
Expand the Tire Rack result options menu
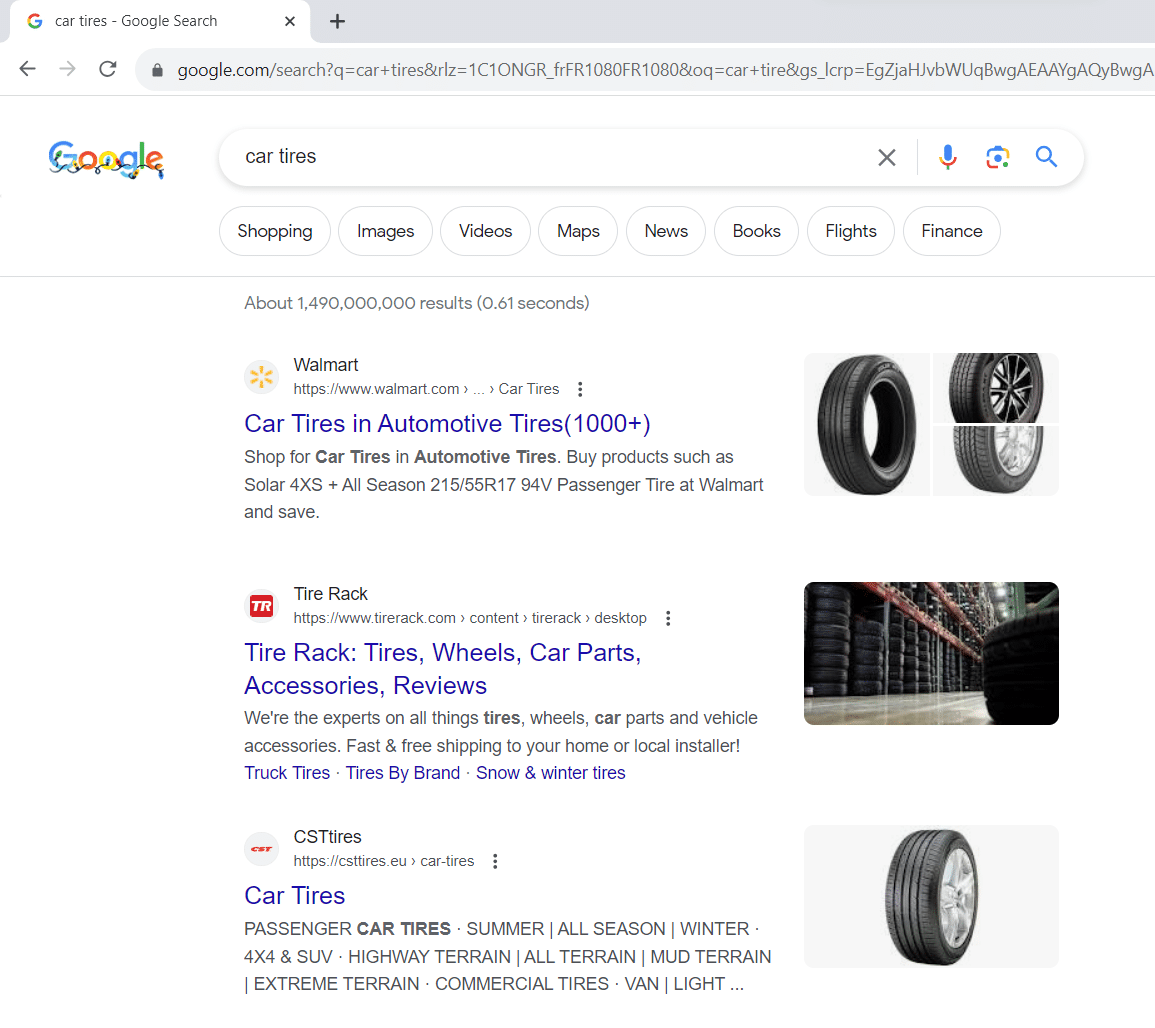coord(668,618)
